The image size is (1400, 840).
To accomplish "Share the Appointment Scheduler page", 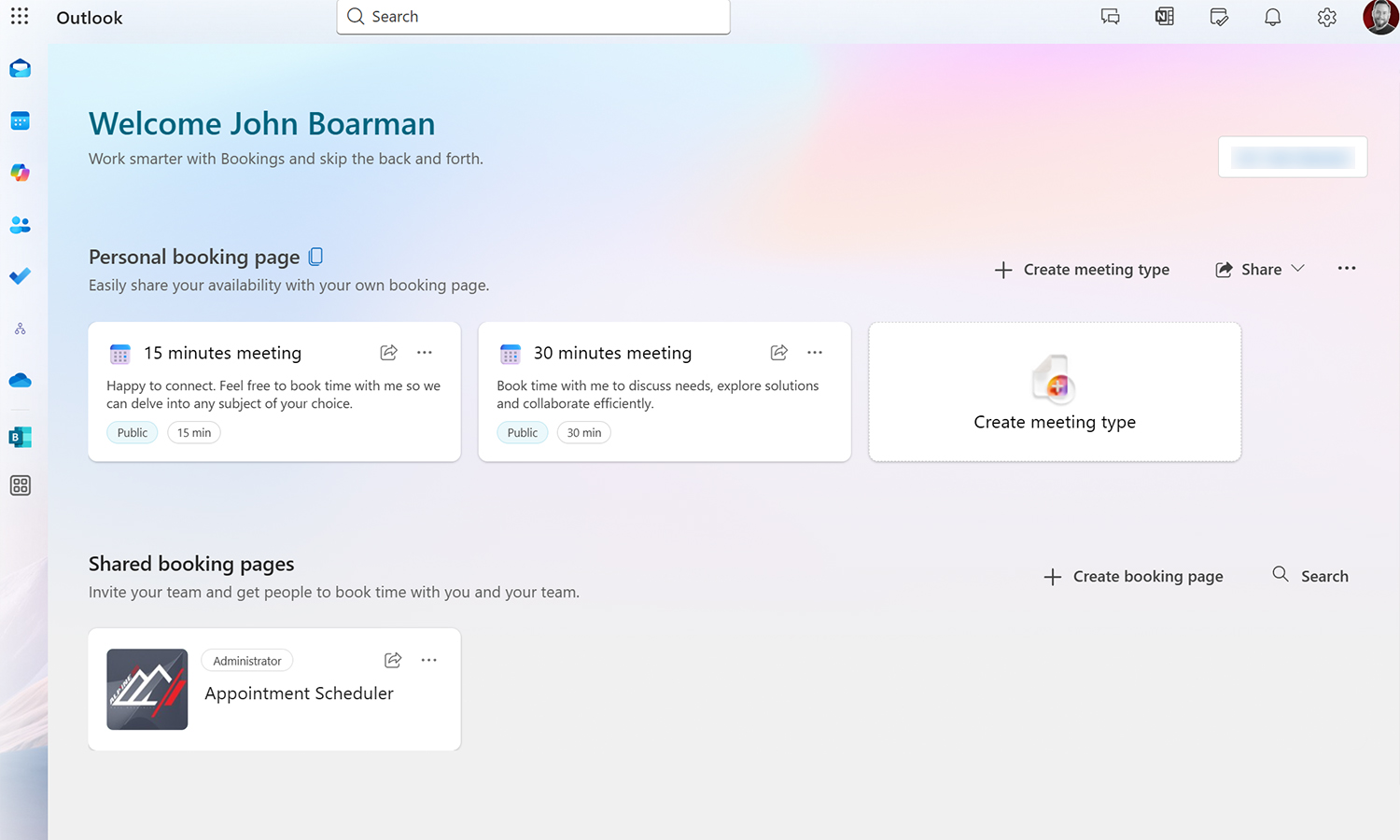I will tap(393, 660).
